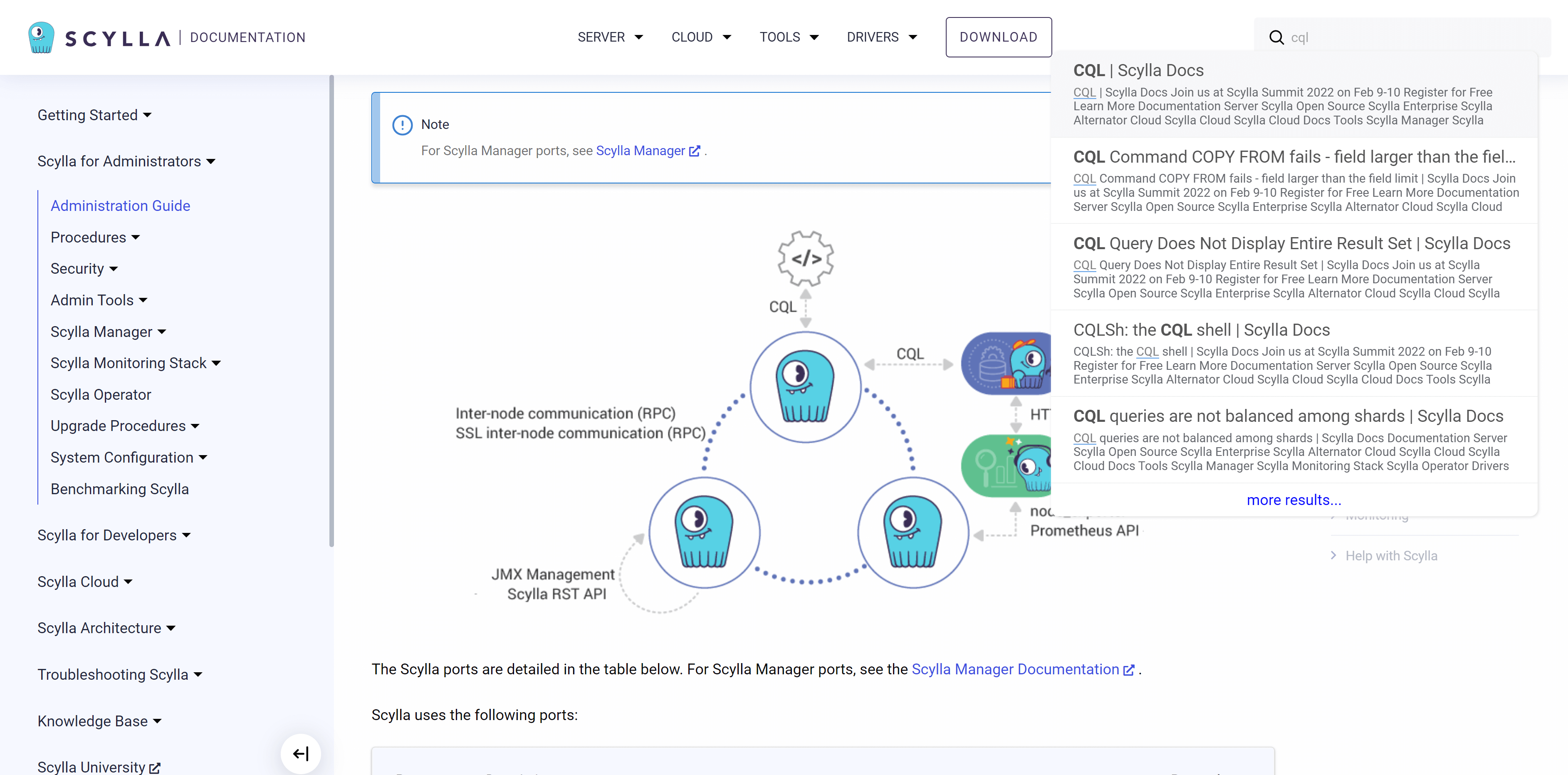Open Scylla University external link

coord(99,767)
